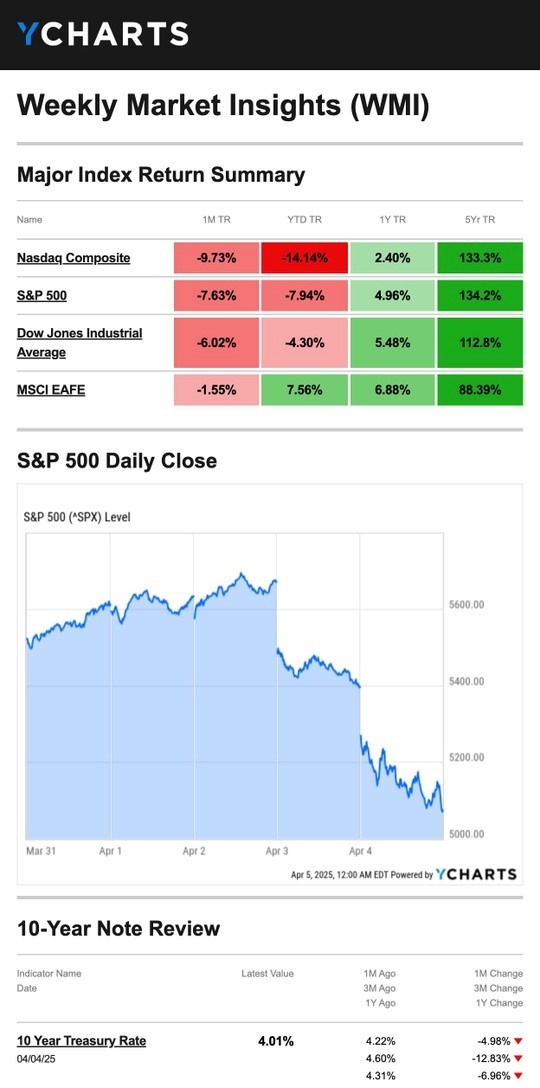Viewport: 540px width, 1088px height.
Task: Click red down arrow beside -6.96%
Action: tap(518, 1076)
